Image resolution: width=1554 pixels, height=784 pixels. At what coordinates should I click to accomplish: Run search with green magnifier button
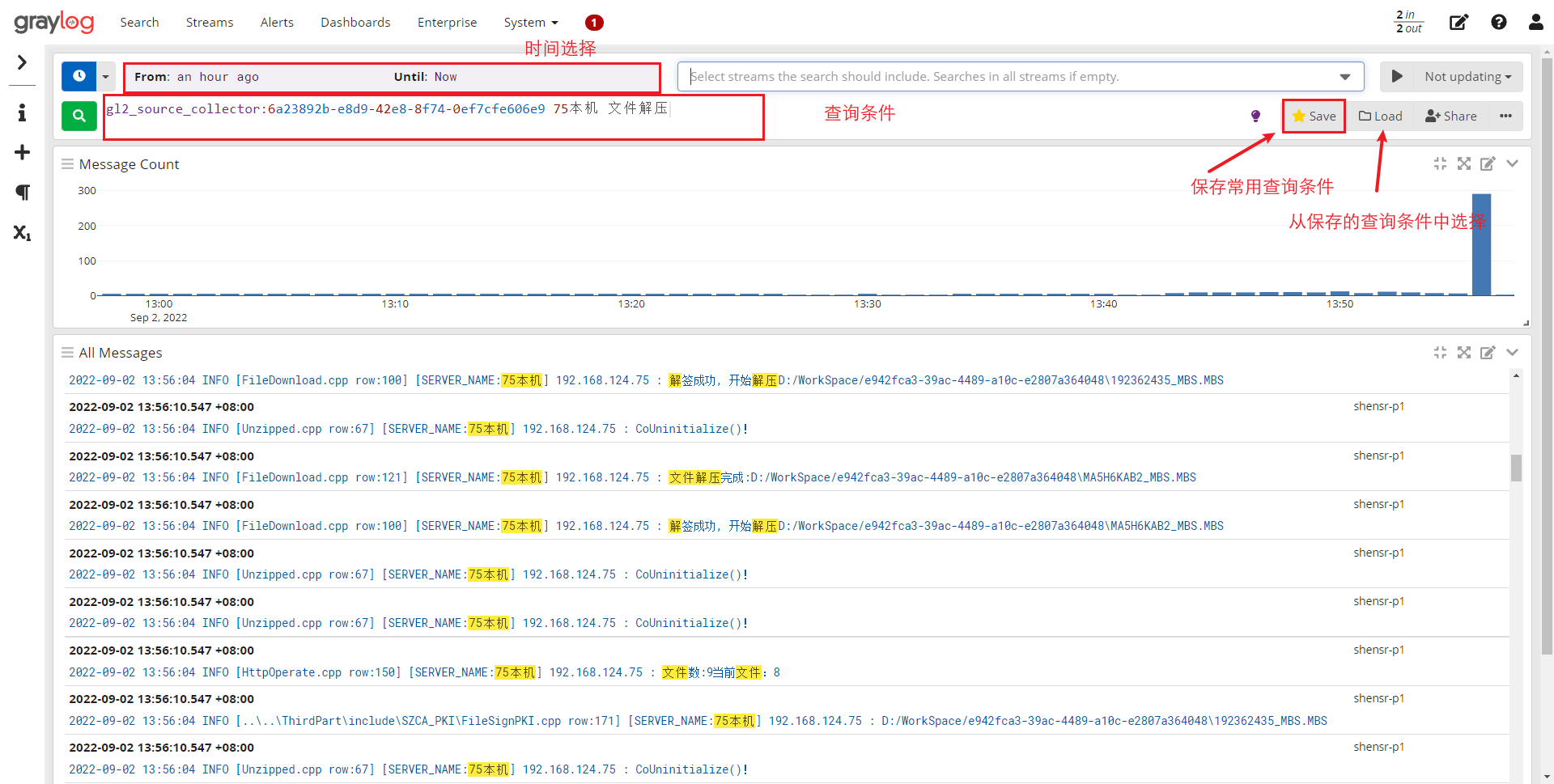79,116
